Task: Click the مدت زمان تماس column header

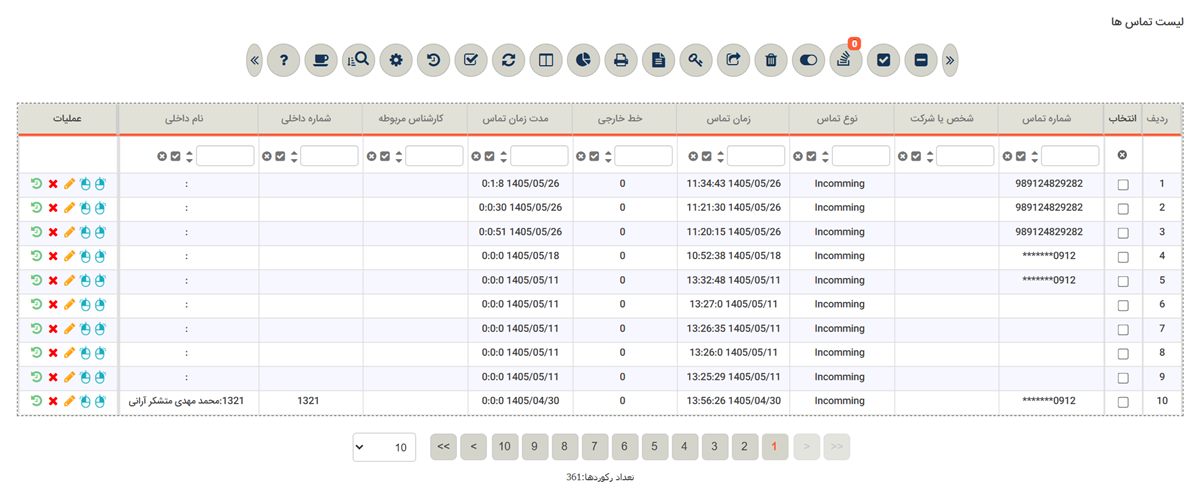Action: (521, 118)
